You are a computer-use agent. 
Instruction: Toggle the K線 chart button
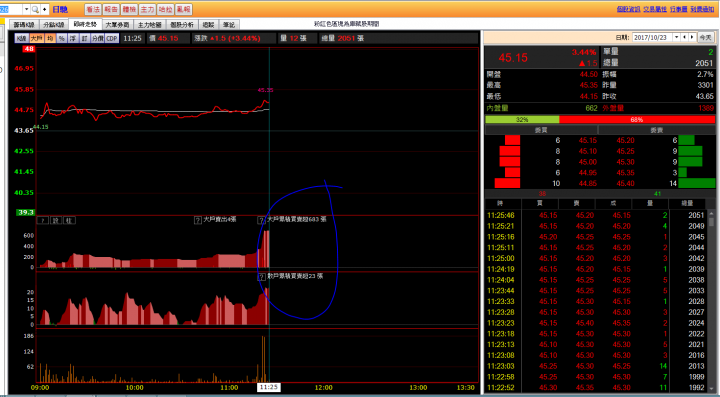22,38
